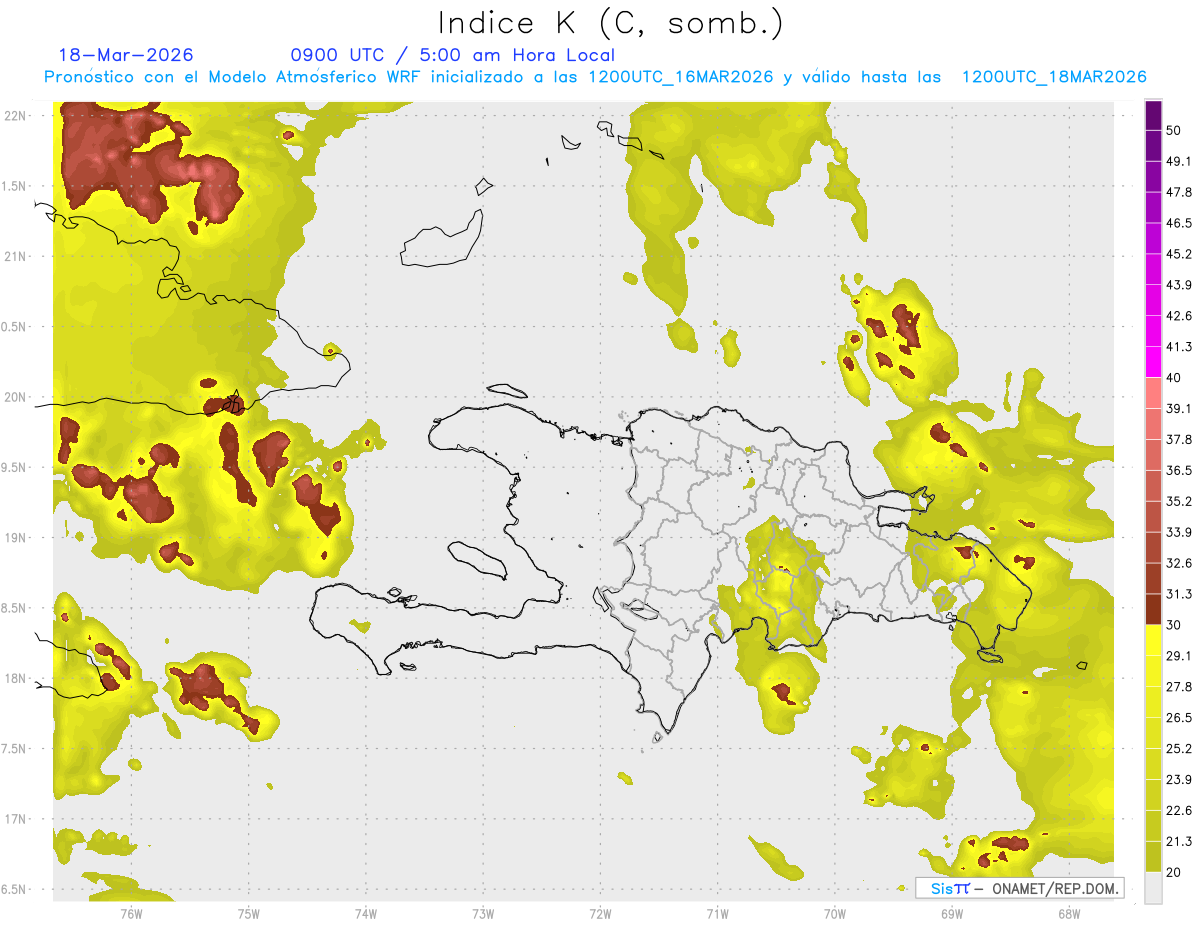Click the '27.8' color scale value
The width and height of the screenshot is (1200, 927).
point(1179,687)
